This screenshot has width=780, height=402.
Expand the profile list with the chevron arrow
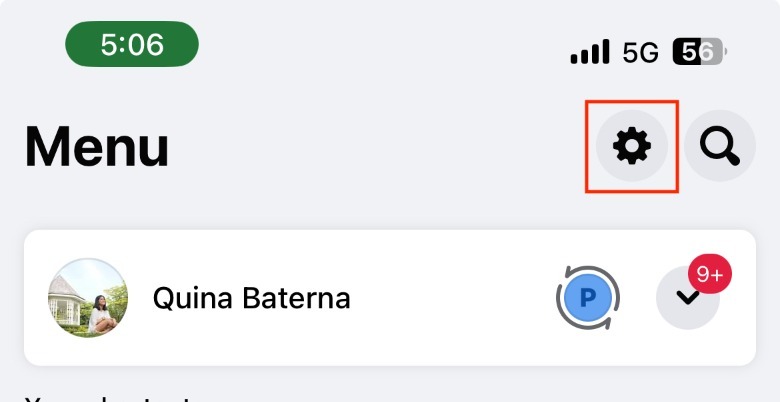(x=687, y=298)
